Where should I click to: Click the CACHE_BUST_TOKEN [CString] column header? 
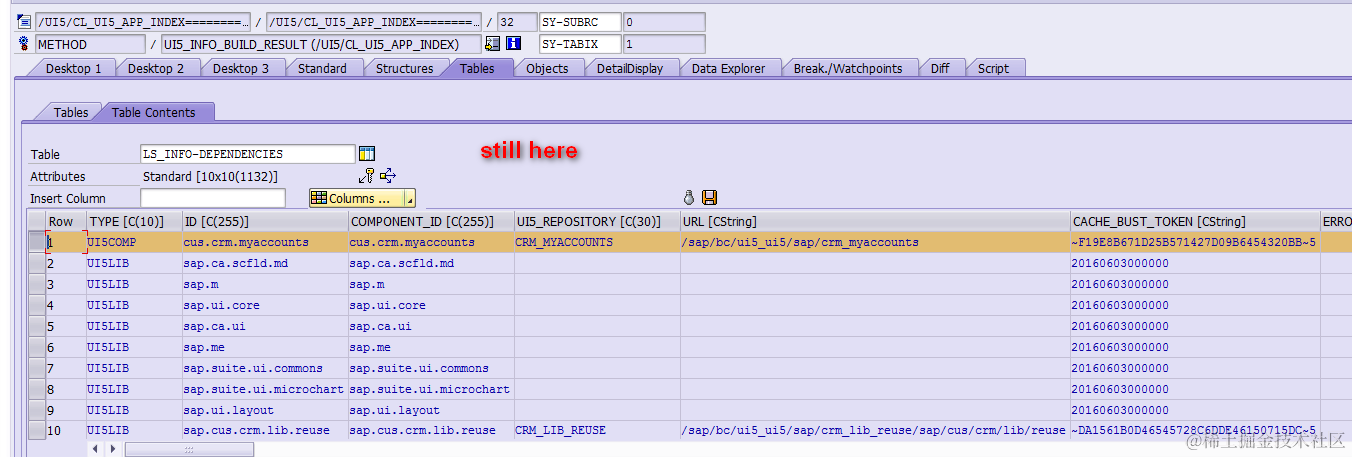1194,221
